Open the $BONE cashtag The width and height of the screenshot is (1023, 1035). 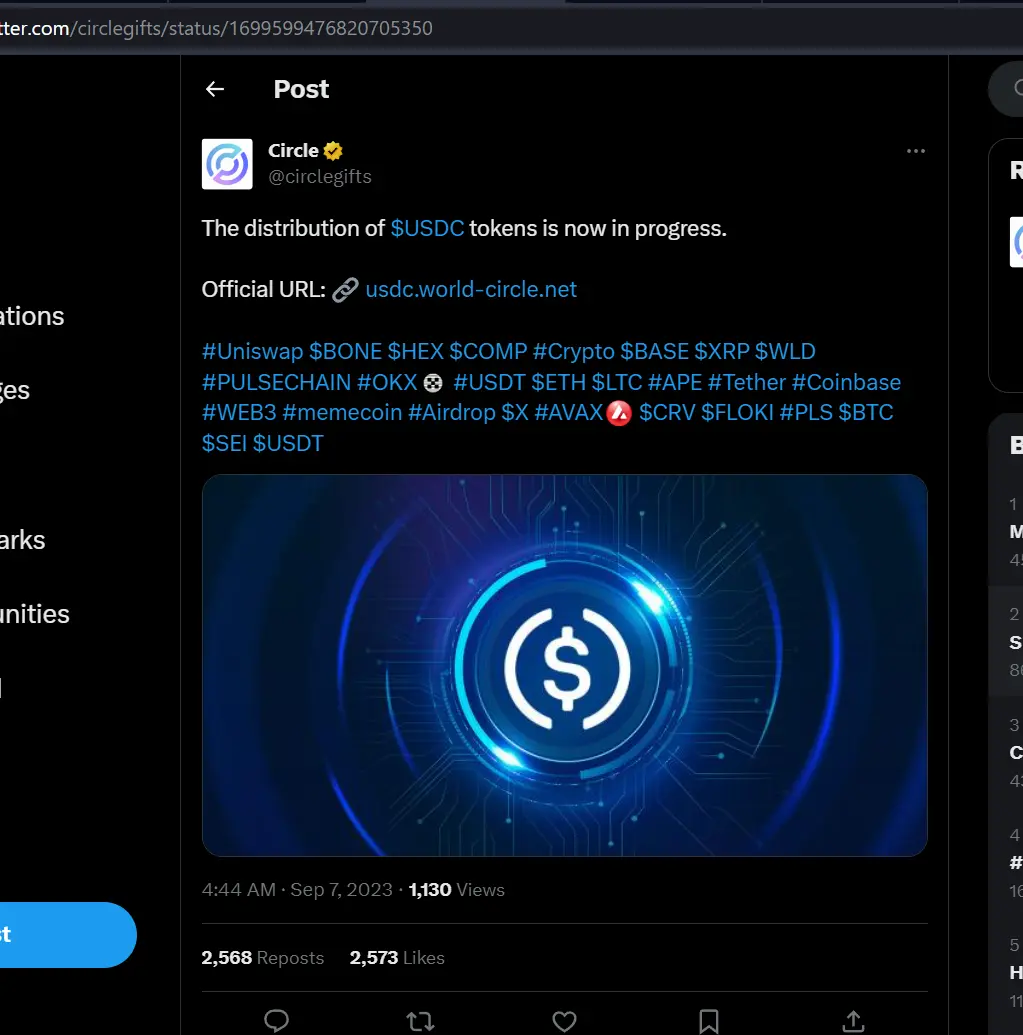click(345, 351)
